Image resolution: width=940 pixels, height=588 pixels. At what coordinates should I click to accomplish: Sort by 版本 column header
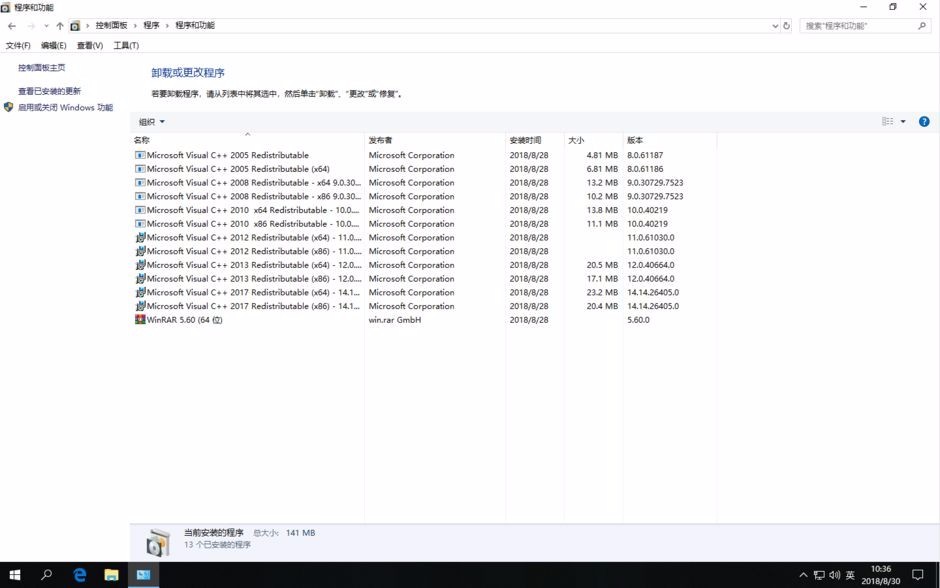tap(670, 140)
